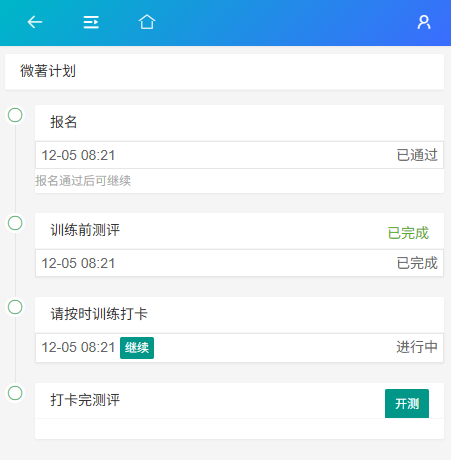The image size is (451, 460).
Task: Go to home via house icon
Action: (x=147, y=22)
